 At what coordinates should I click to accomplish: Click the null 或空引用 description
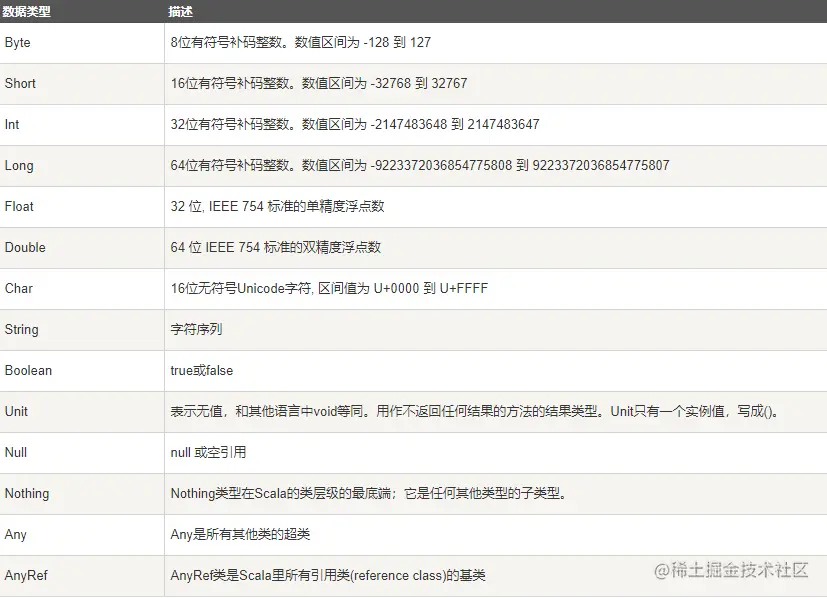point(208,452)
